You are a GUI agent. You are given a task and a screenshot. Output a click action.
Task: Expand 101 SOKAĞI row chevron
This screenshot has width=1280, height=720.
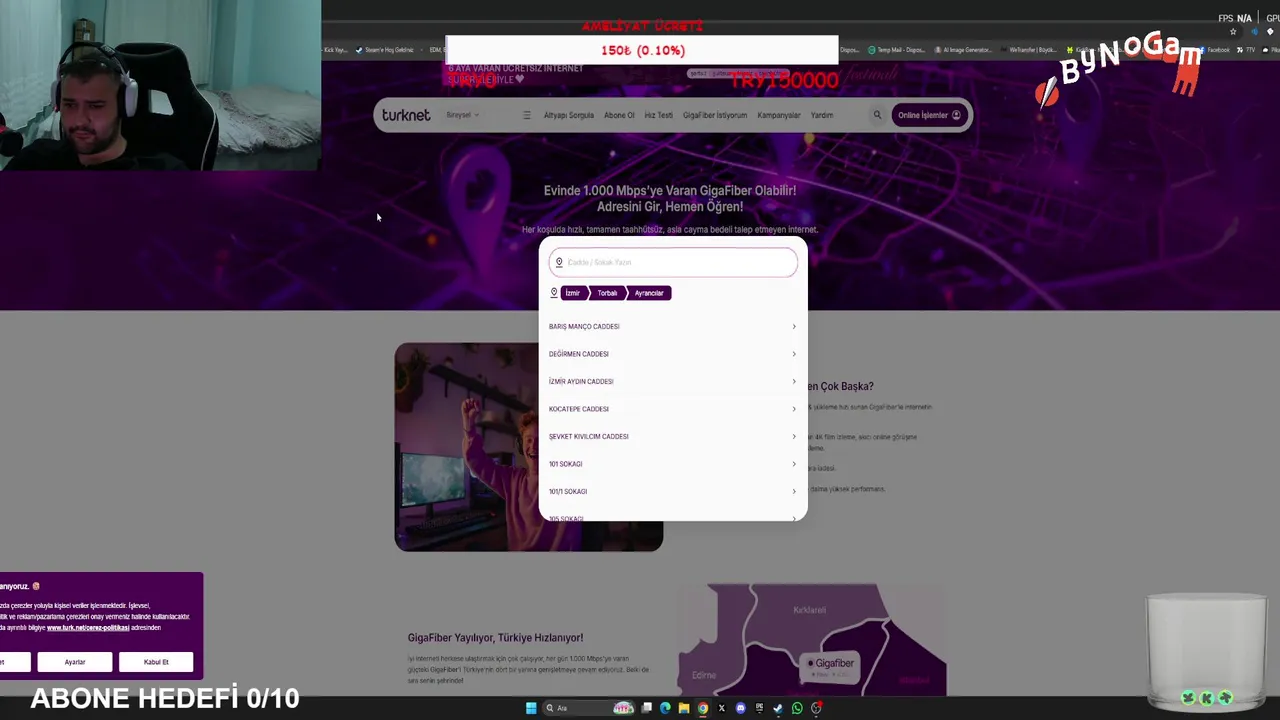[794, 464]
